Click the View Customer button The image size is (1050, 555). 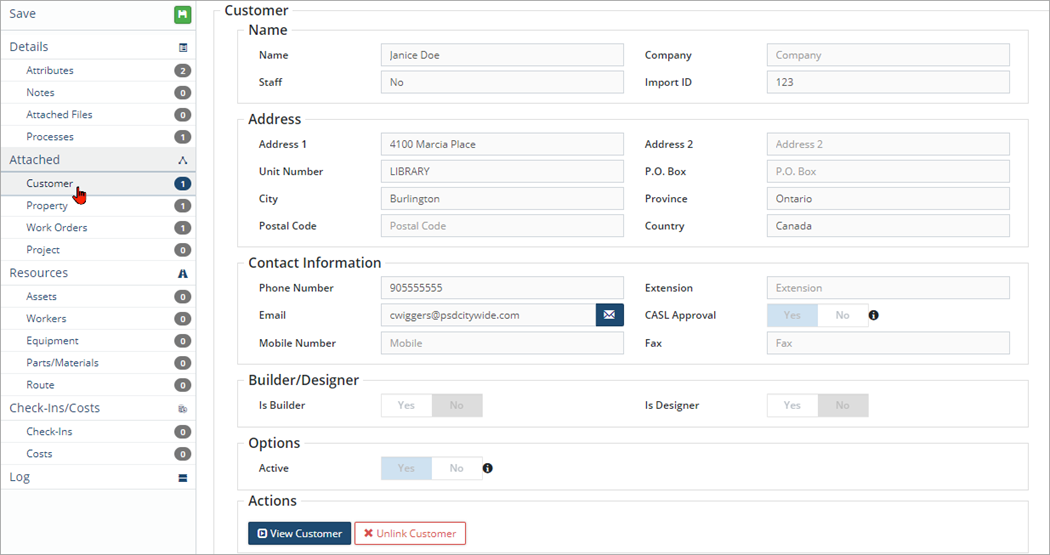pyautogui.click(x=299, y=533)
